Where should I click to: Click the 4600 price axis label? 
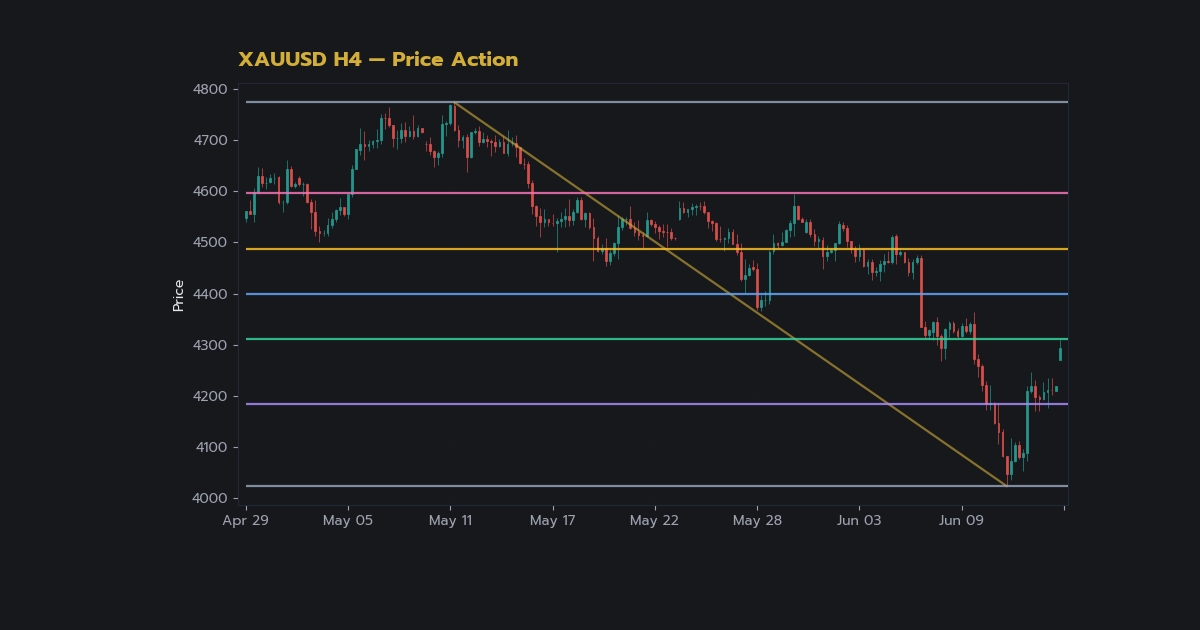[210, 191]
